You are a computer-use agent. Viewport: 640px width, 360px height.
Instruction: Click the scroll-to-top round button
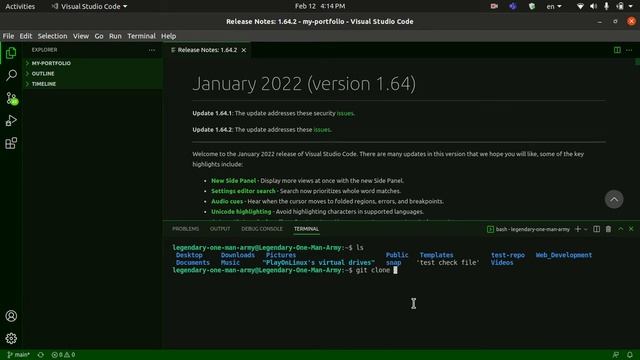click(x=614, y=199)
